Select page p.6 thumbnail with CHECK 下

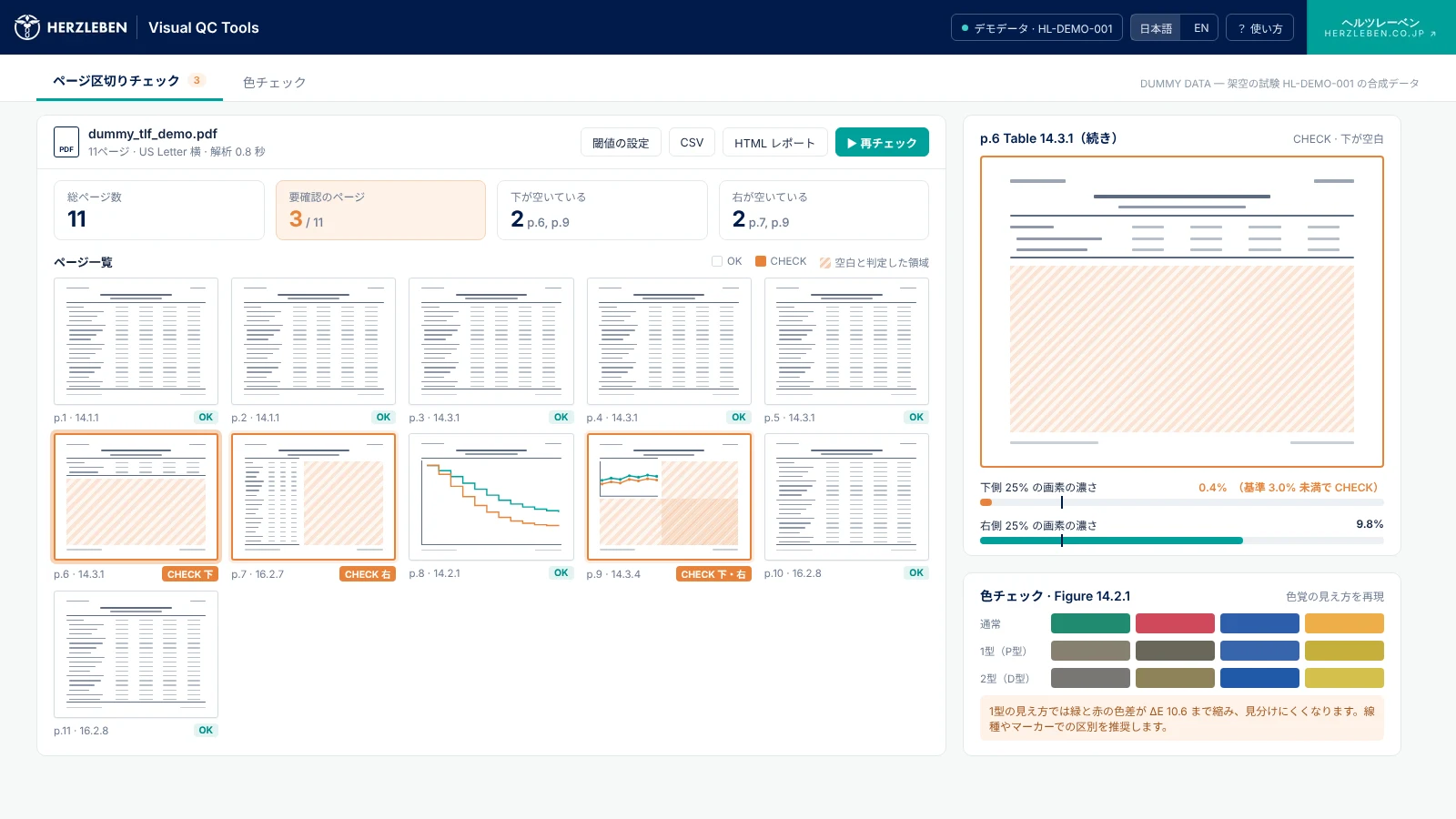pyautogui.click(x=136, y=497)
